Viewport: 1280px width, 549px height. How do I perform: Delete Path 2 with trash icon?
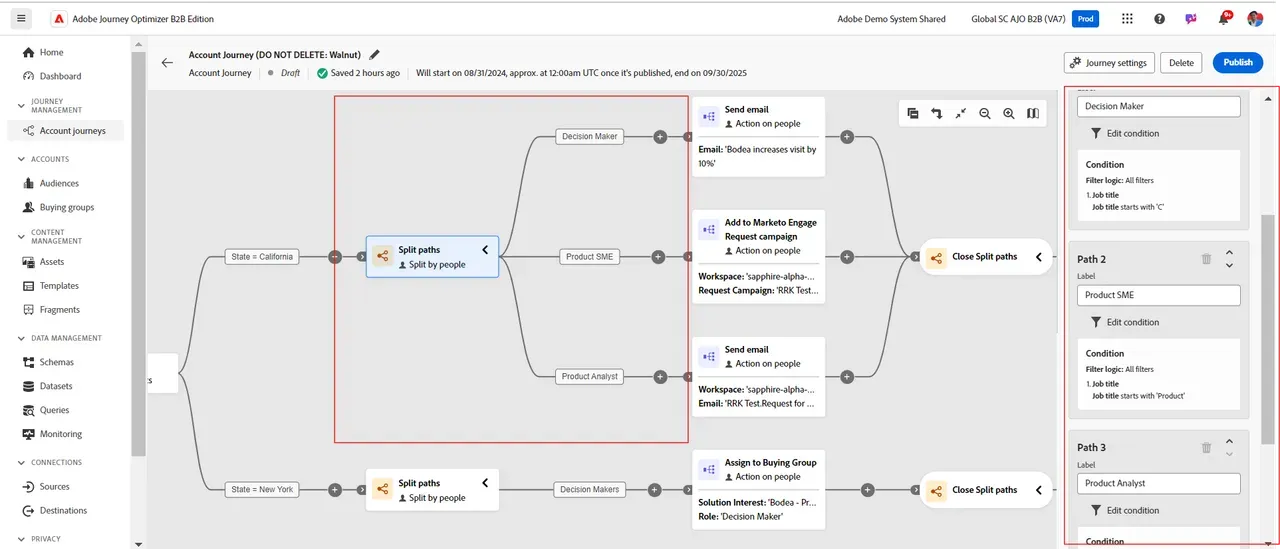pyautogui.click(x=1206, y=258)
